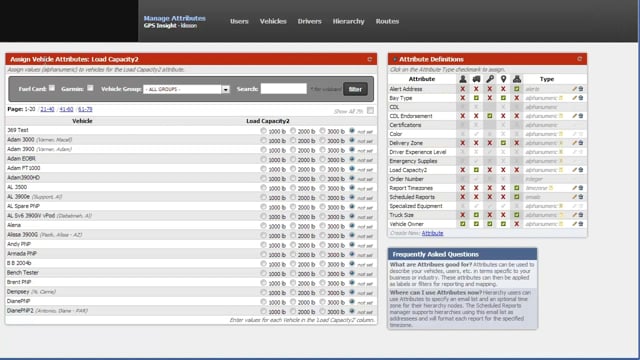Click the Filter button

355,89
